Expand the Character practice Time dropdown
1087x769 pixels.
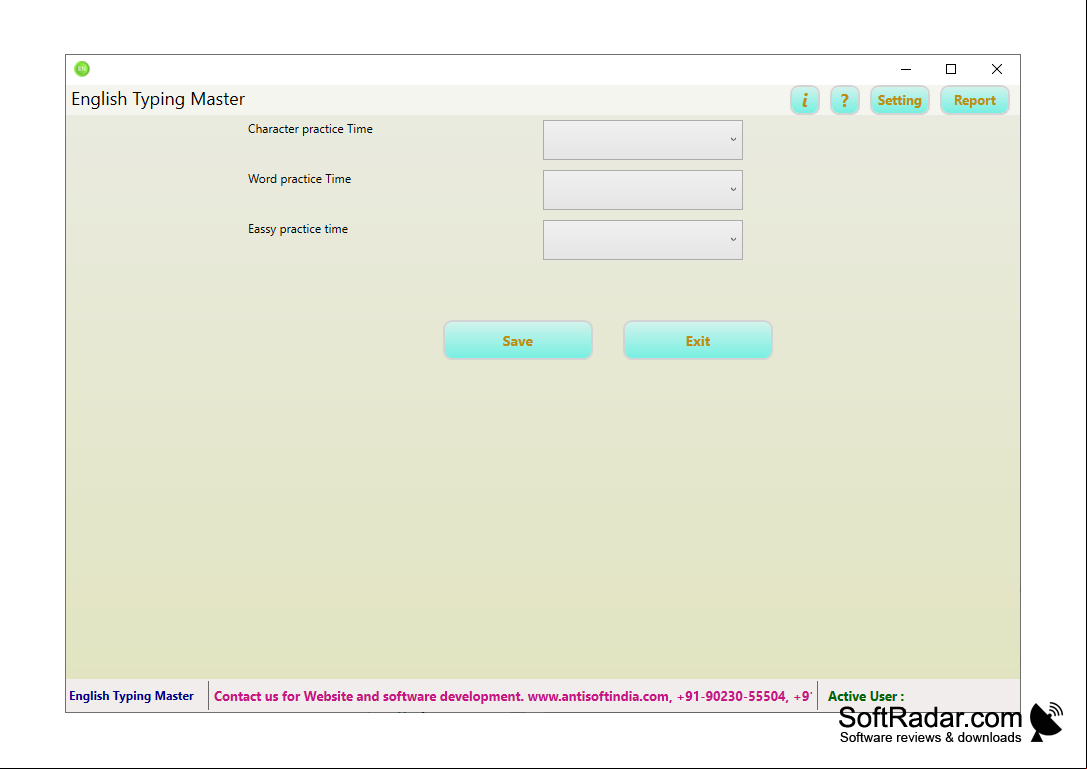[x=643, y=140]
